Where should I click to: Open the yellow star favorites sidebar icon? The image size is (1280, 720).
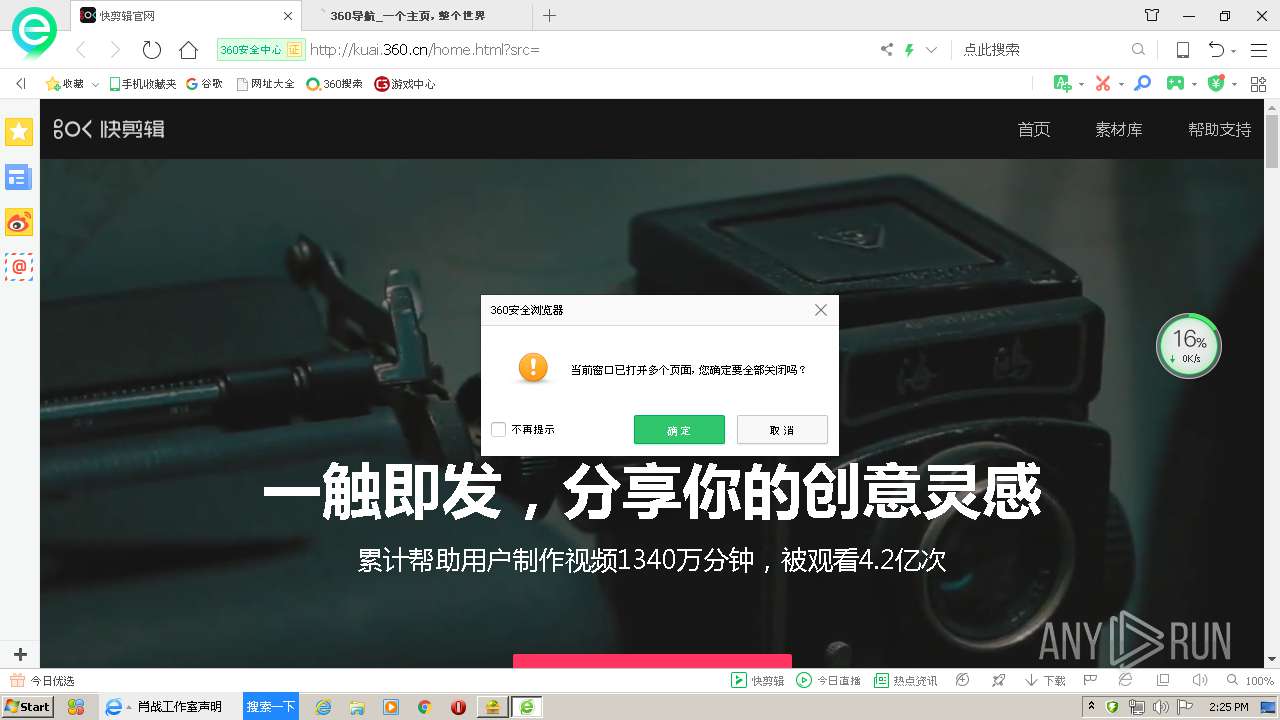click(x=19, y=131)
